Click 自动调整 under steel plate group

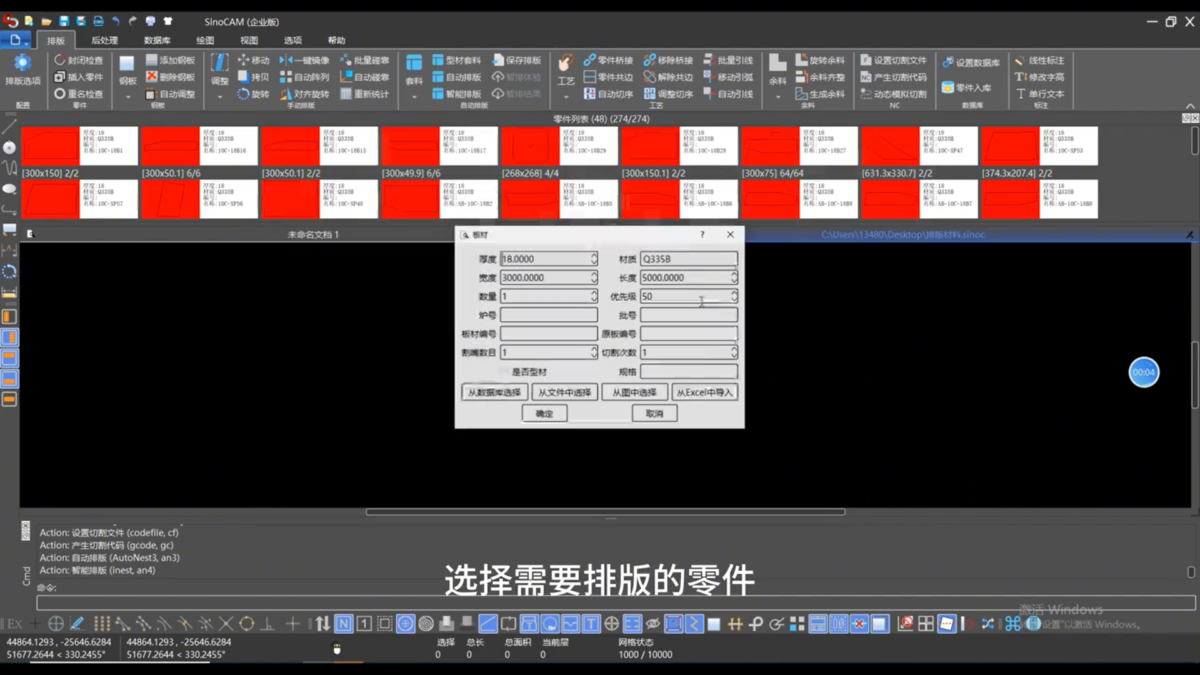[170, 94]
